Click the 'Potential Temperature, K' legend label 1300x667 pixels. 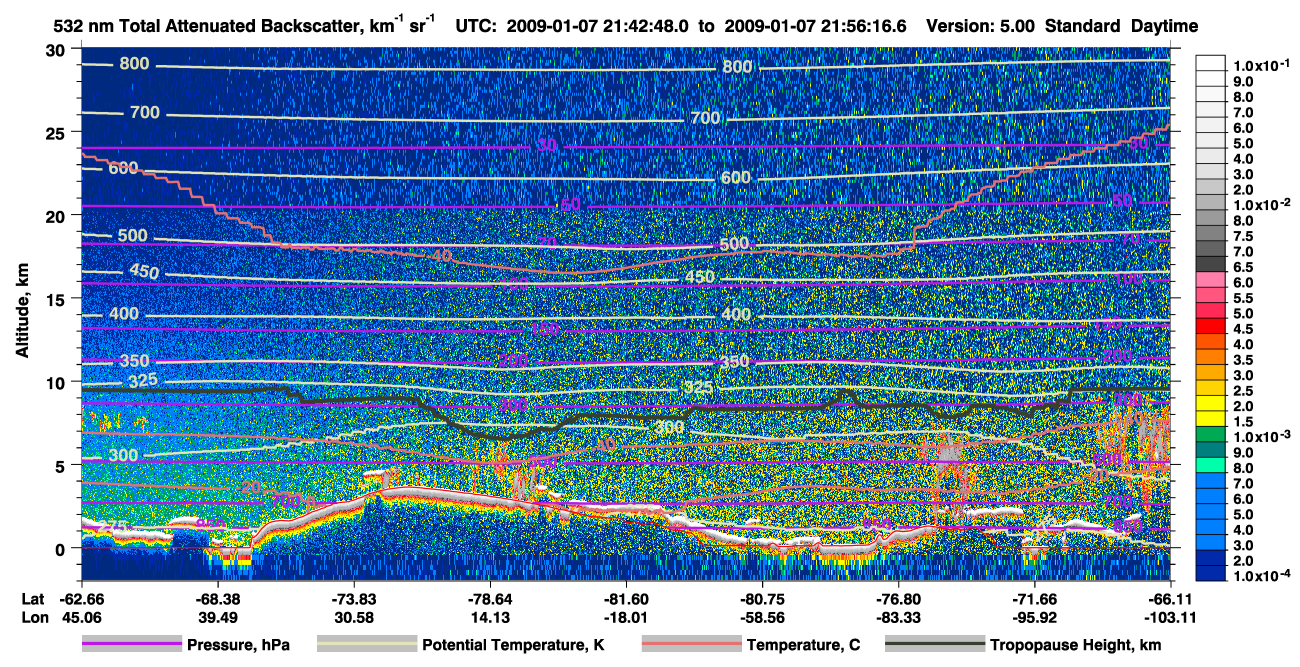click(513, 645)
